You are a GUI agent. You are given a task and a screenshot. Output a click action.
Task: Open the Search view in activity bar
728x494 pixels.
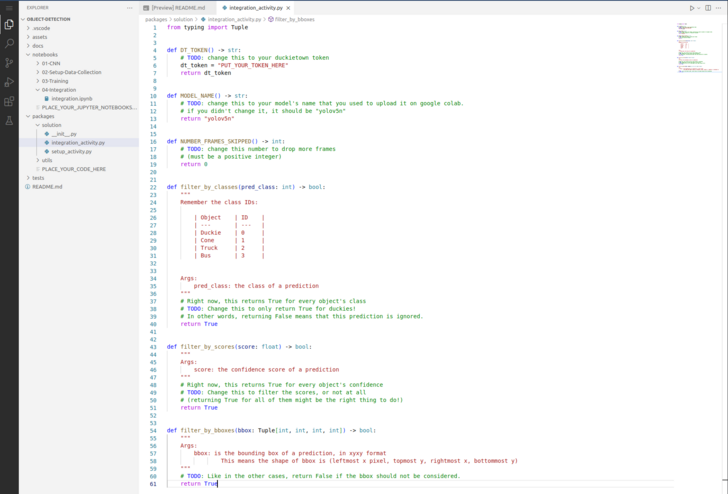9,44
